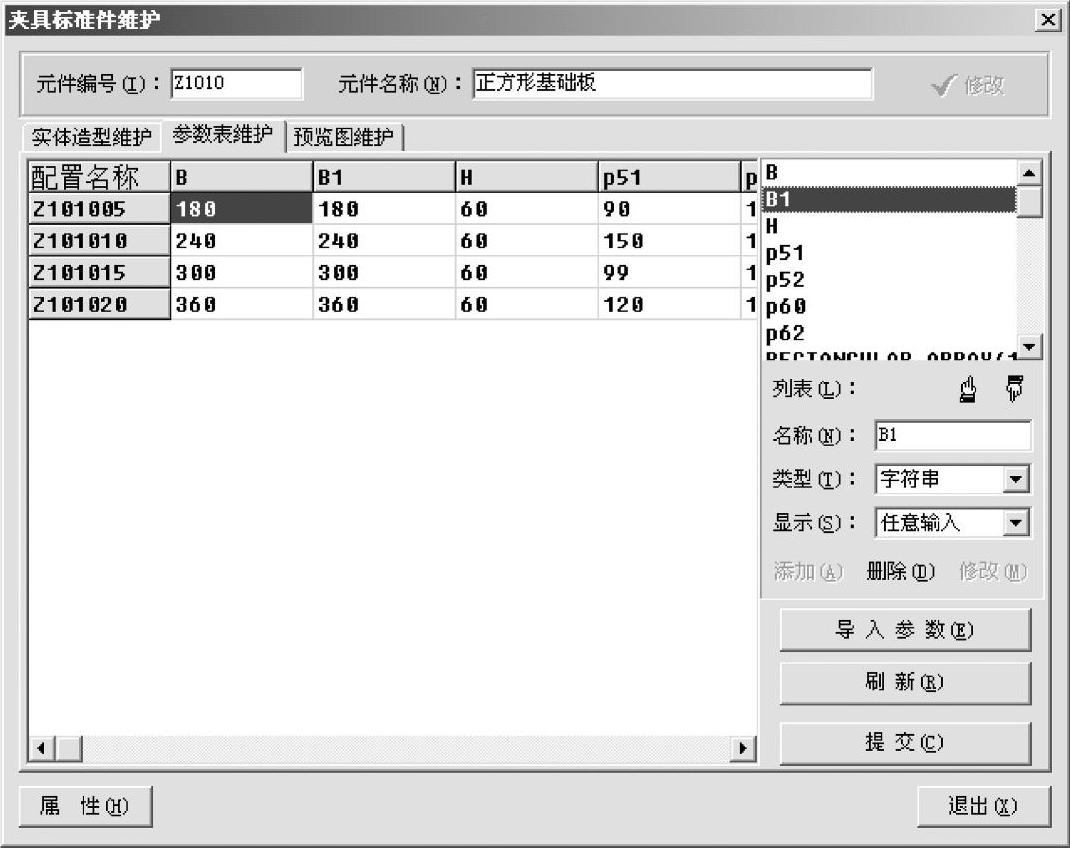Select cell 90 in p51 column
Image resolution: width=1070 pixels, height=848 pixels.
(669, 208)
